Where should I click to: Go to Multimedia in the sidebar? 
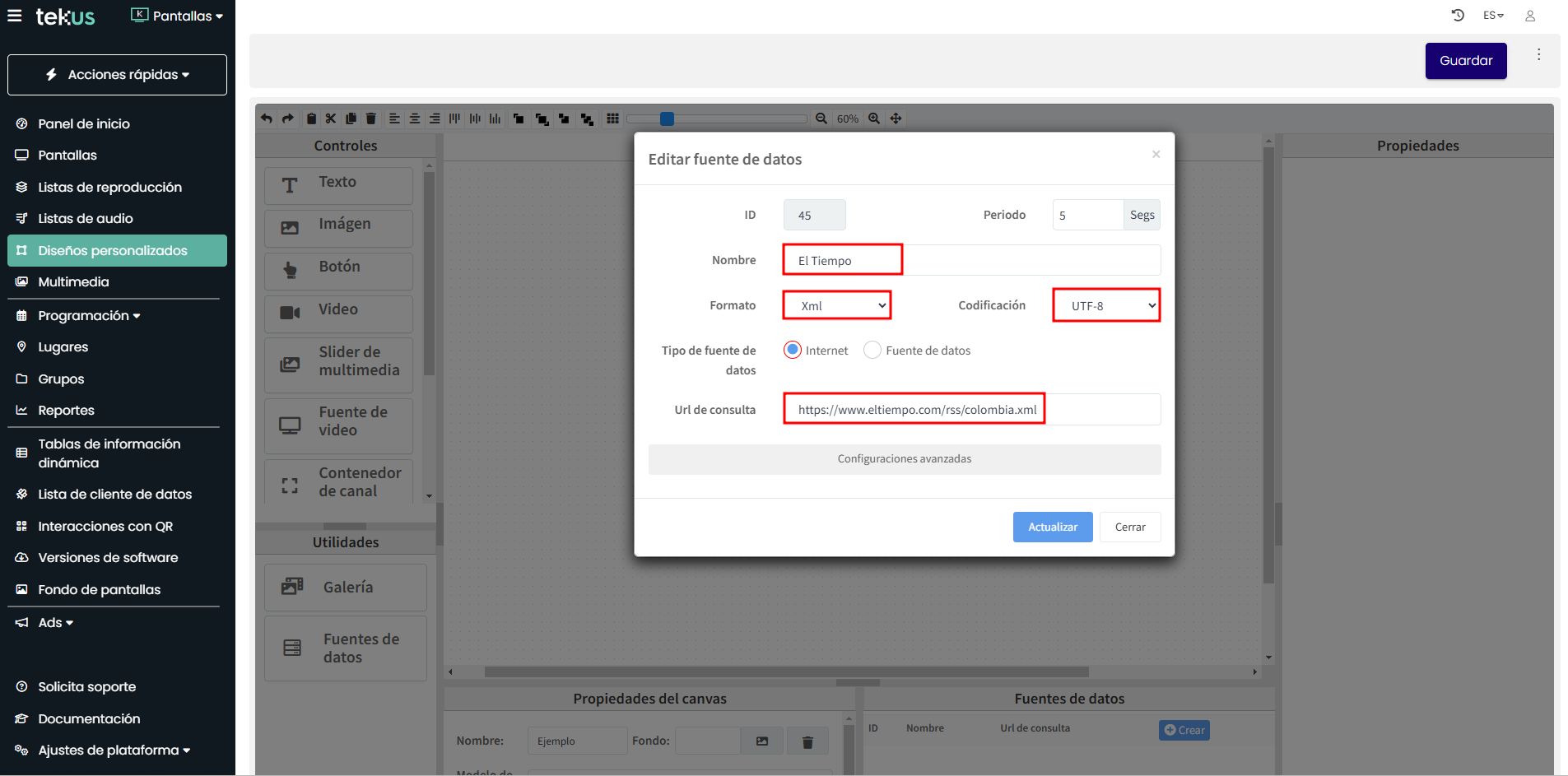click(73, 281)
